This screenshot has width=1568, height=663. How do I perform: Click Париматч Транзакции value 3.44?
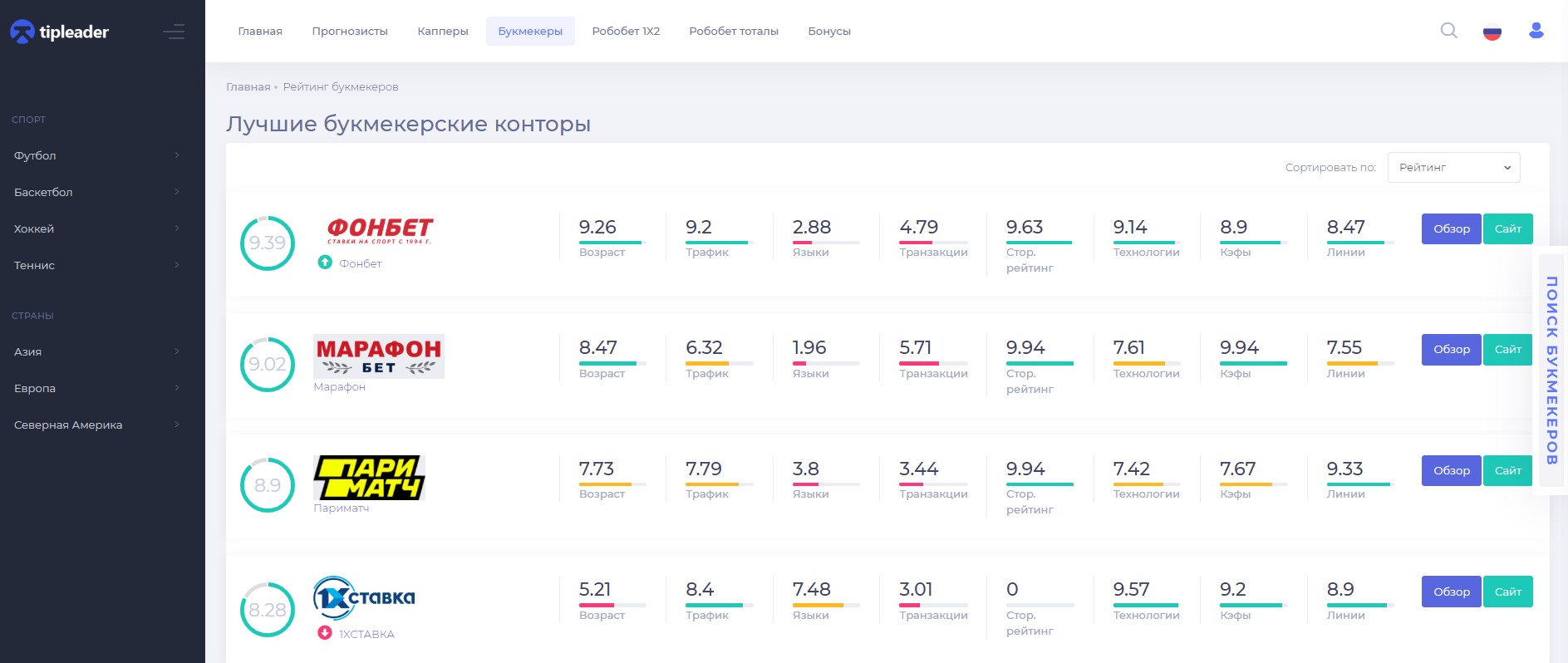click(x=919, y=469)
